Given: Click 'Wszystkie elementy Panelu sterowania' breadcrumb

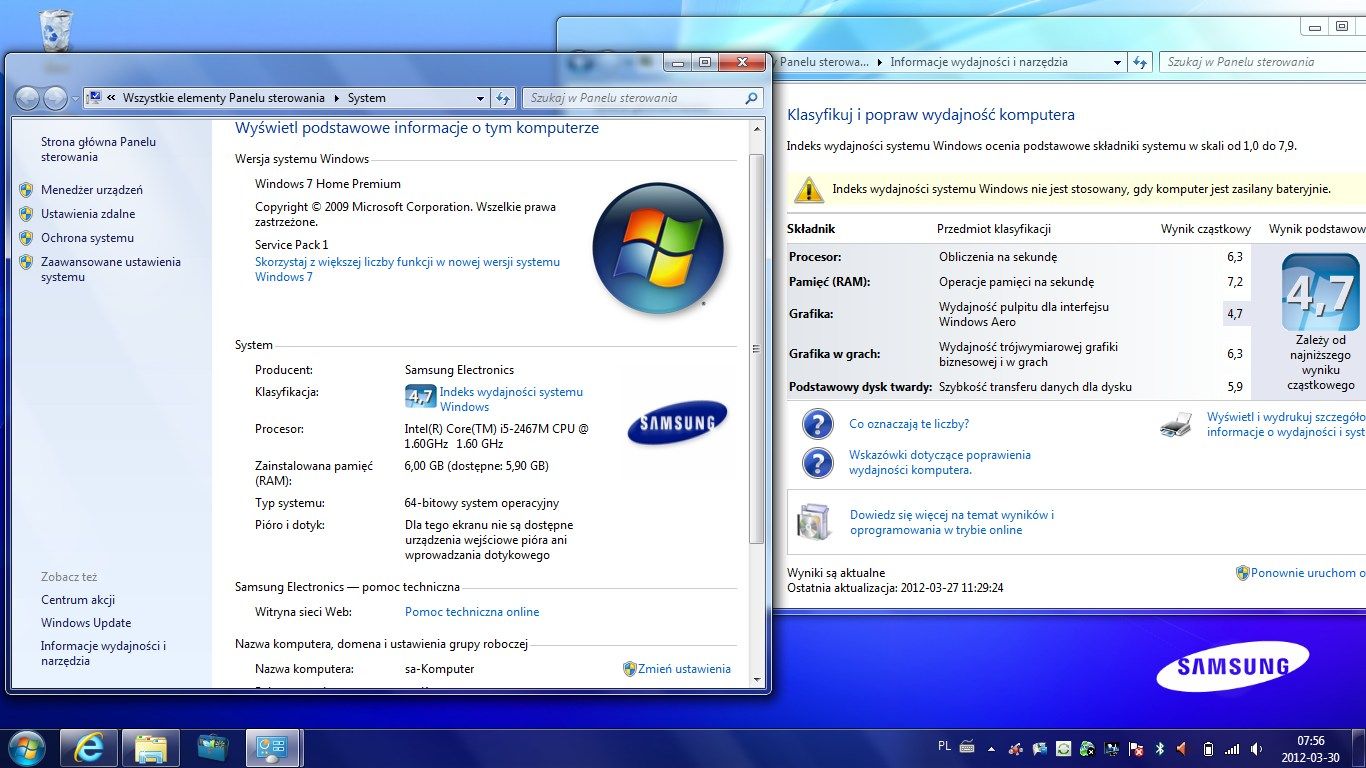Looking at the screenshot, I should [224, 98].
